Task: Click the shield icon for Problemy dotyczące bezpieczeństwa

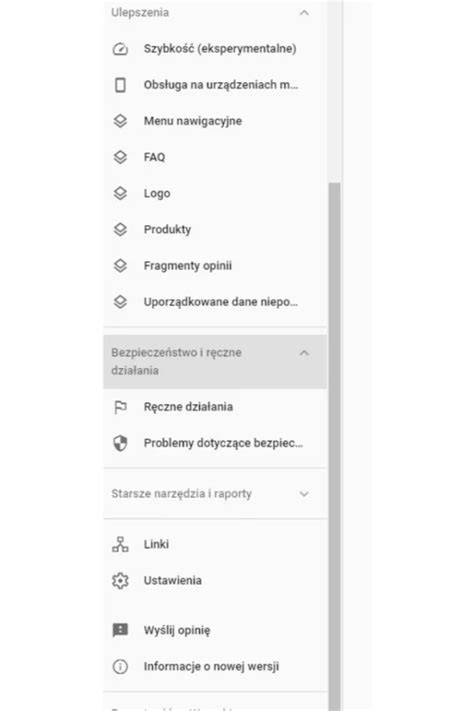Action: click(120, 443)
